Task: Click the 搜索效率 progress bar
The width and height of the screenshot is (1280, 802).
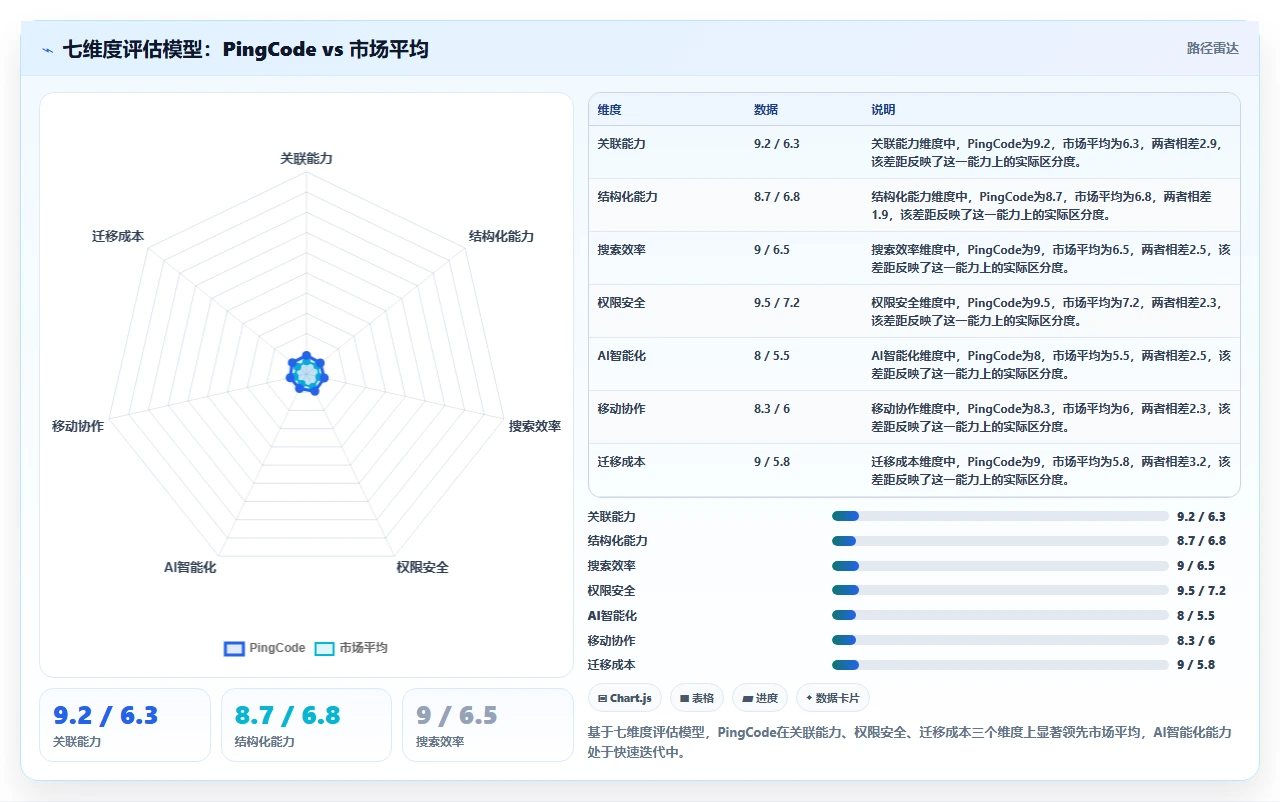Action: [1000, 566]
